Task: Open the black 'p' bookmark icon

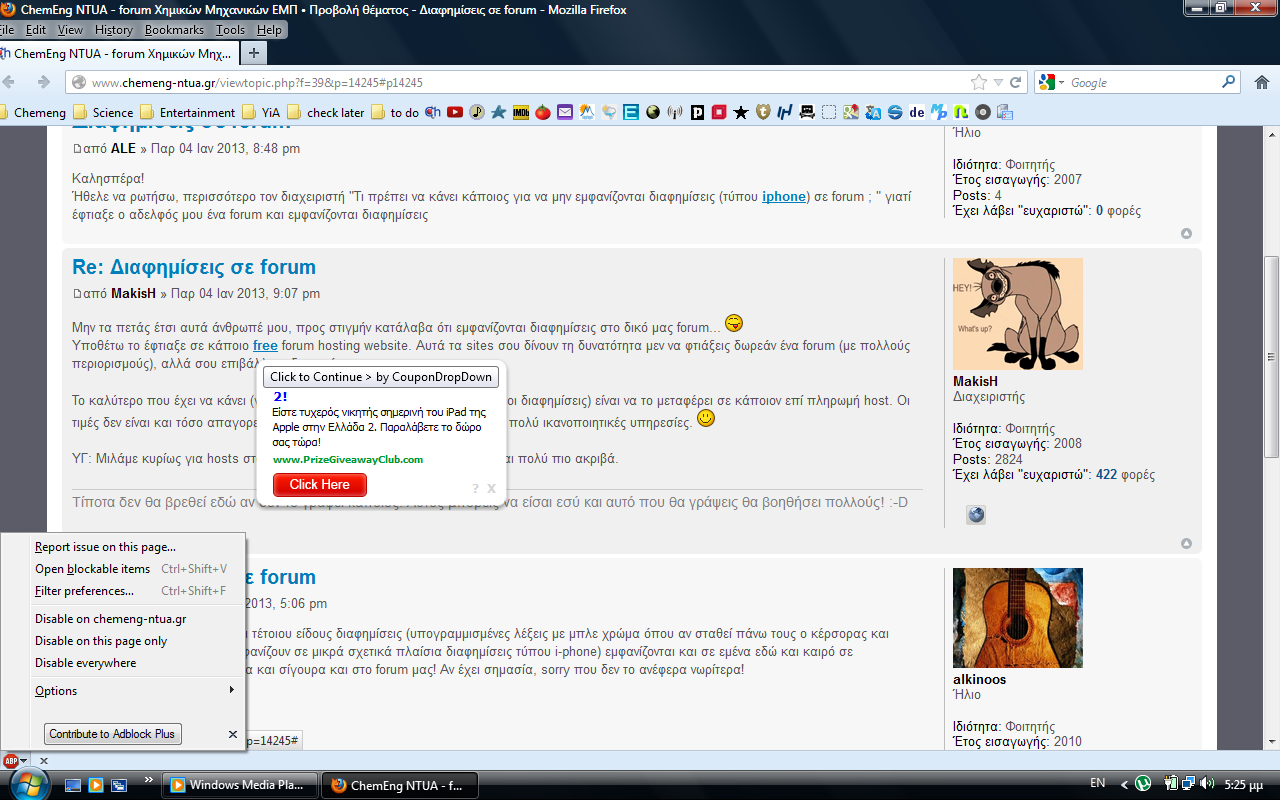Action: (697, 112)
